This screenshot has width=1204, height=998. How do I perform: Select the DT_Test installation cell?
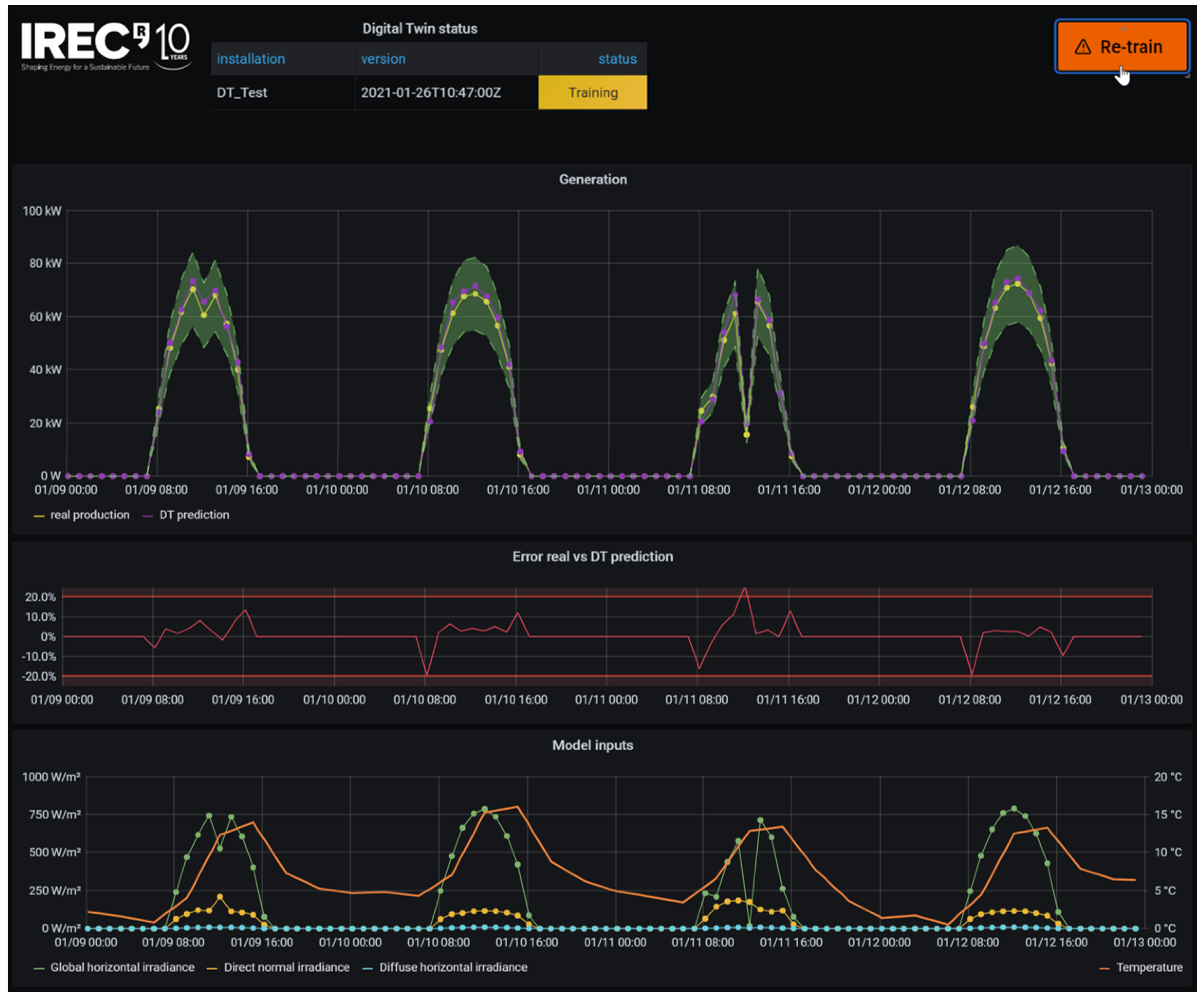pos(242,93)
